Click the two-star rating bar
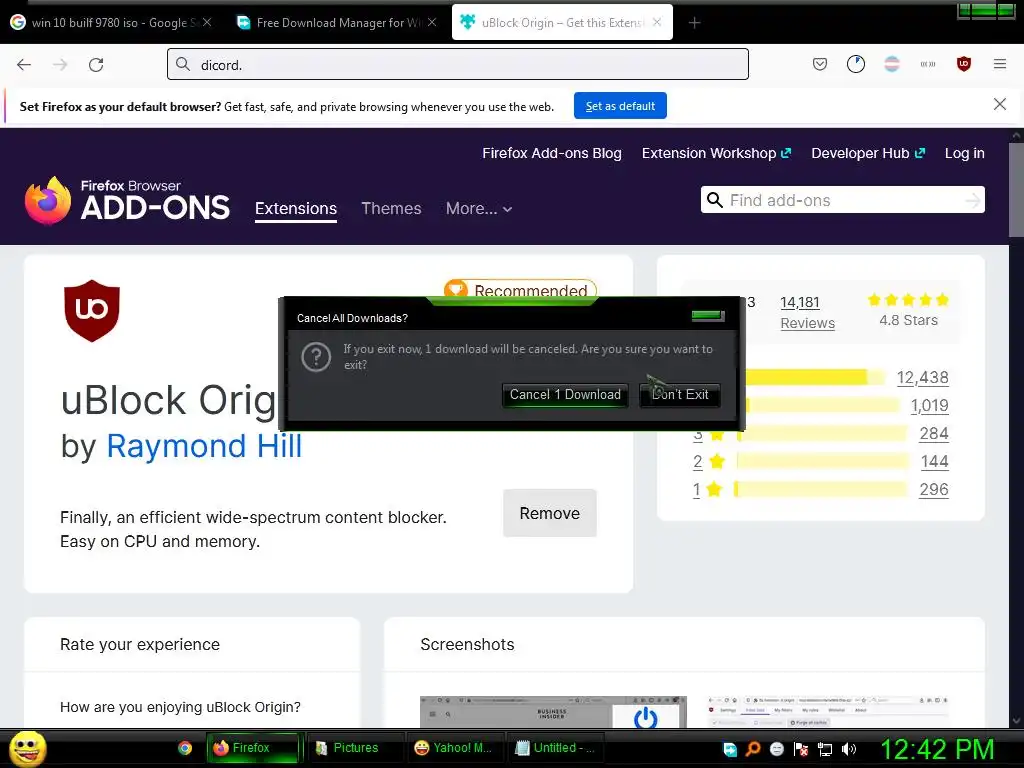1024x768 pixels. coord(822,462)
